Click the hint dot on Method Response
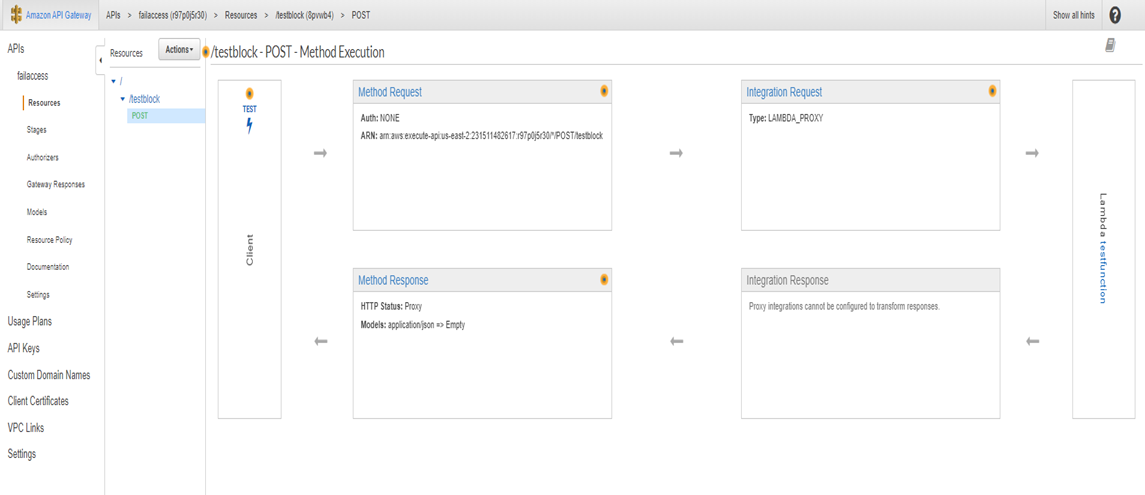The width and height of the screenshot is (1145, 495). coord(604,280)
